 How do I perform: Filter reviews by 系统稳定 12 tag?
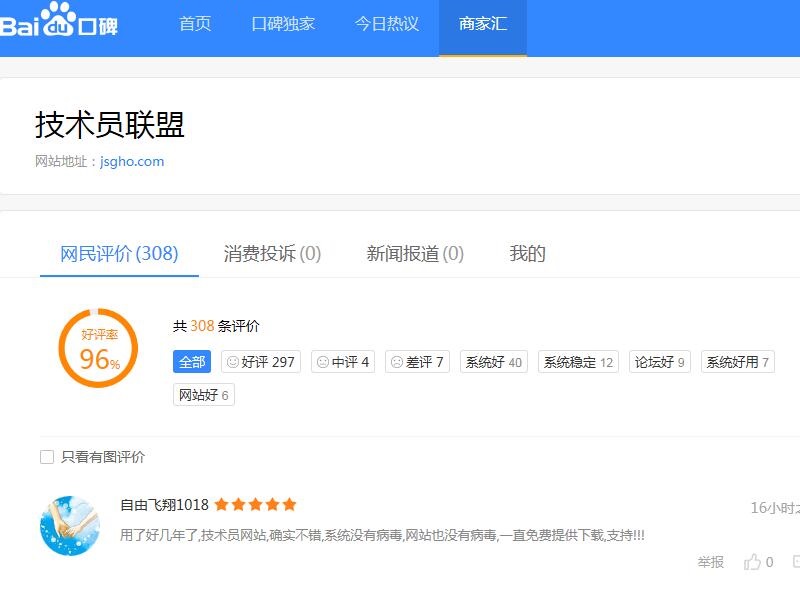(x=578, y=362)
